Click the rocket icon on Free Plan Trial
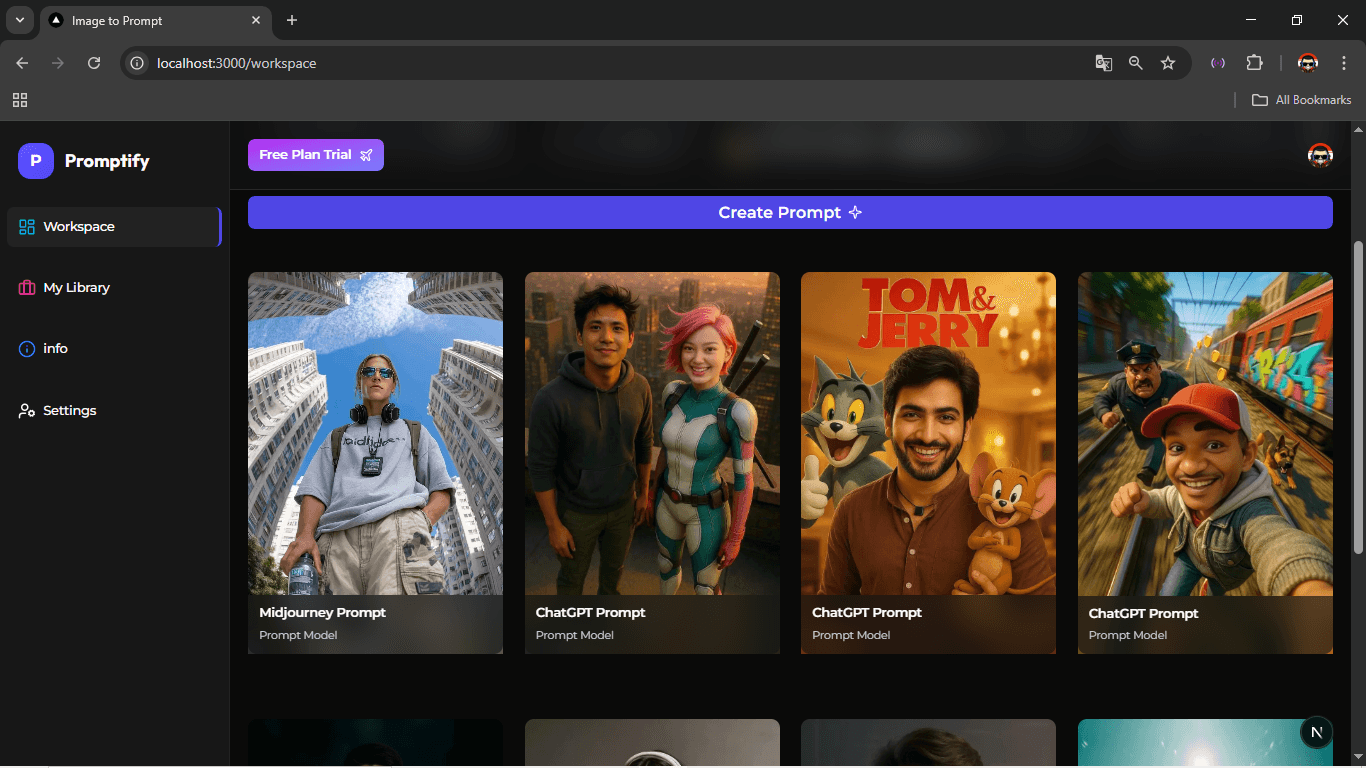 [366, 155]
